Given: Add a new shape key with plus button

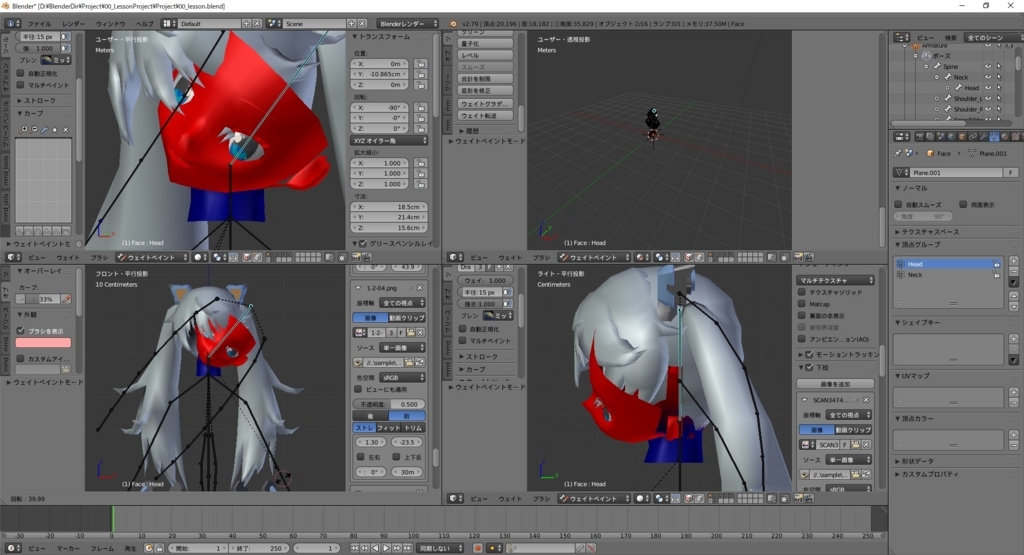Looking at the screenshot, I should 1014,338.
